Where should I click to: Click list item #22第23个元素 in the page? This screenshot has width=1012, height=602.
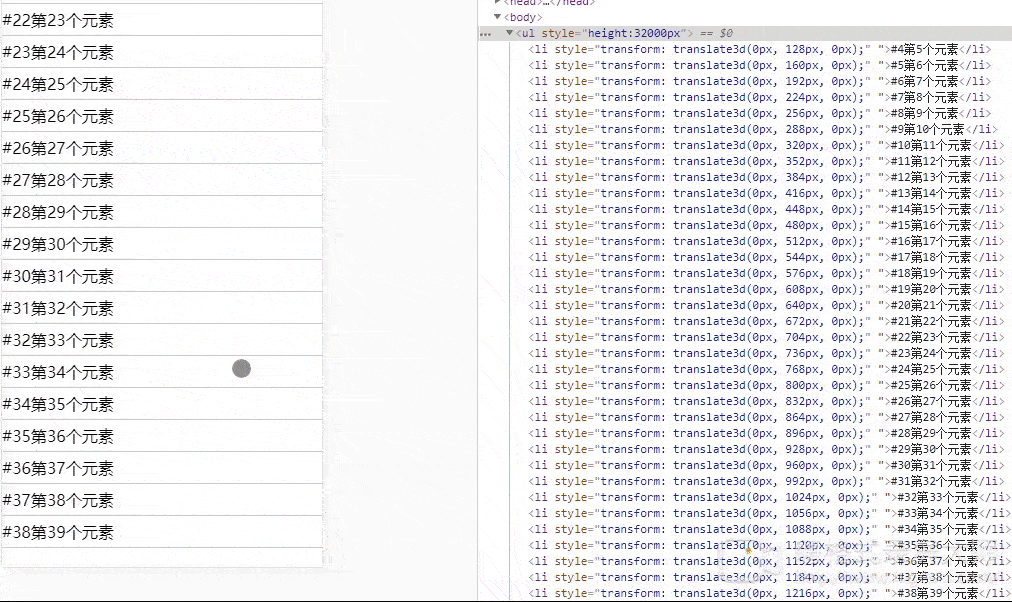[160, 20]
